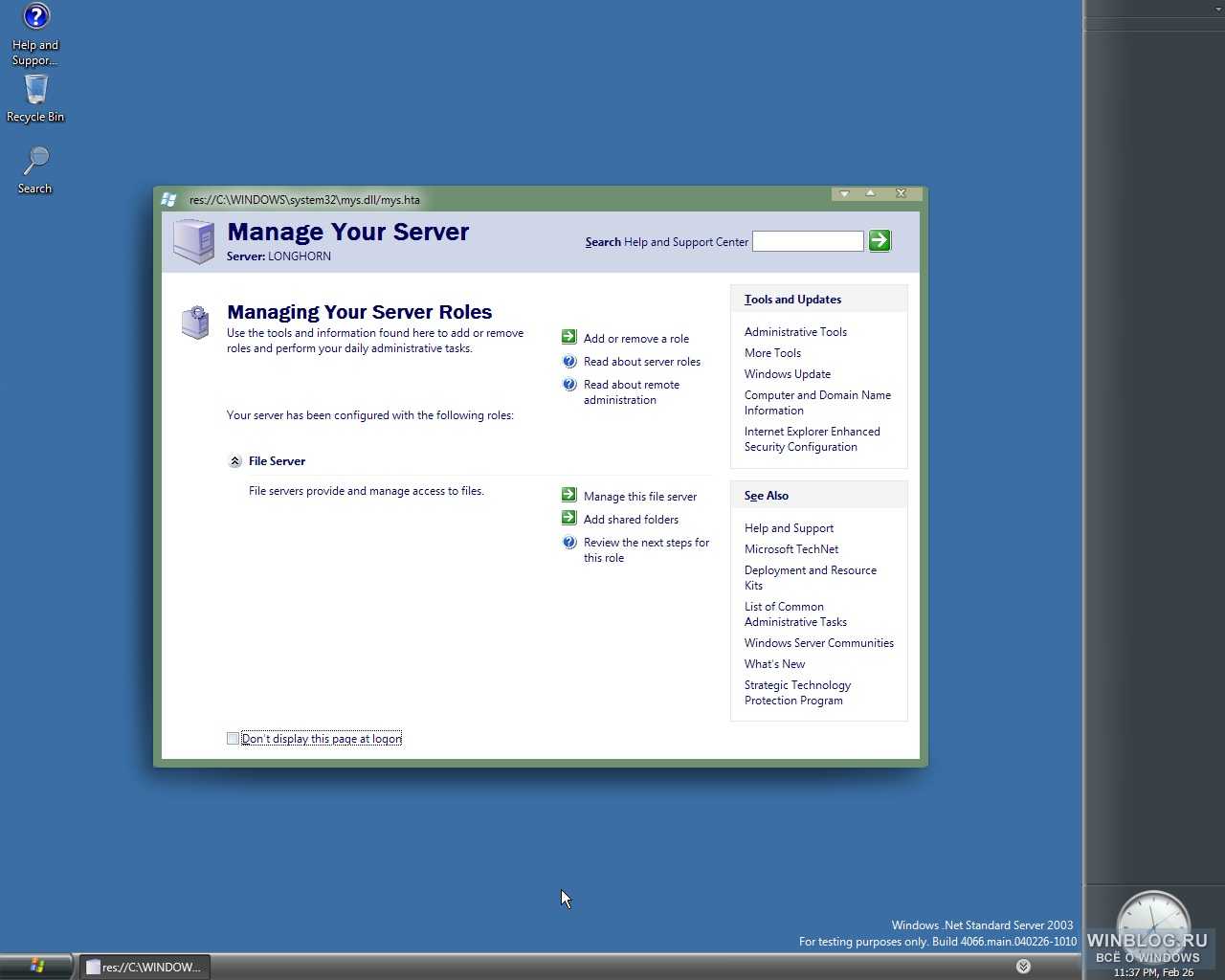Open the Search desktop icon
The height and width of the screenshot is (980, 1225).
click(x=35, y=170)
